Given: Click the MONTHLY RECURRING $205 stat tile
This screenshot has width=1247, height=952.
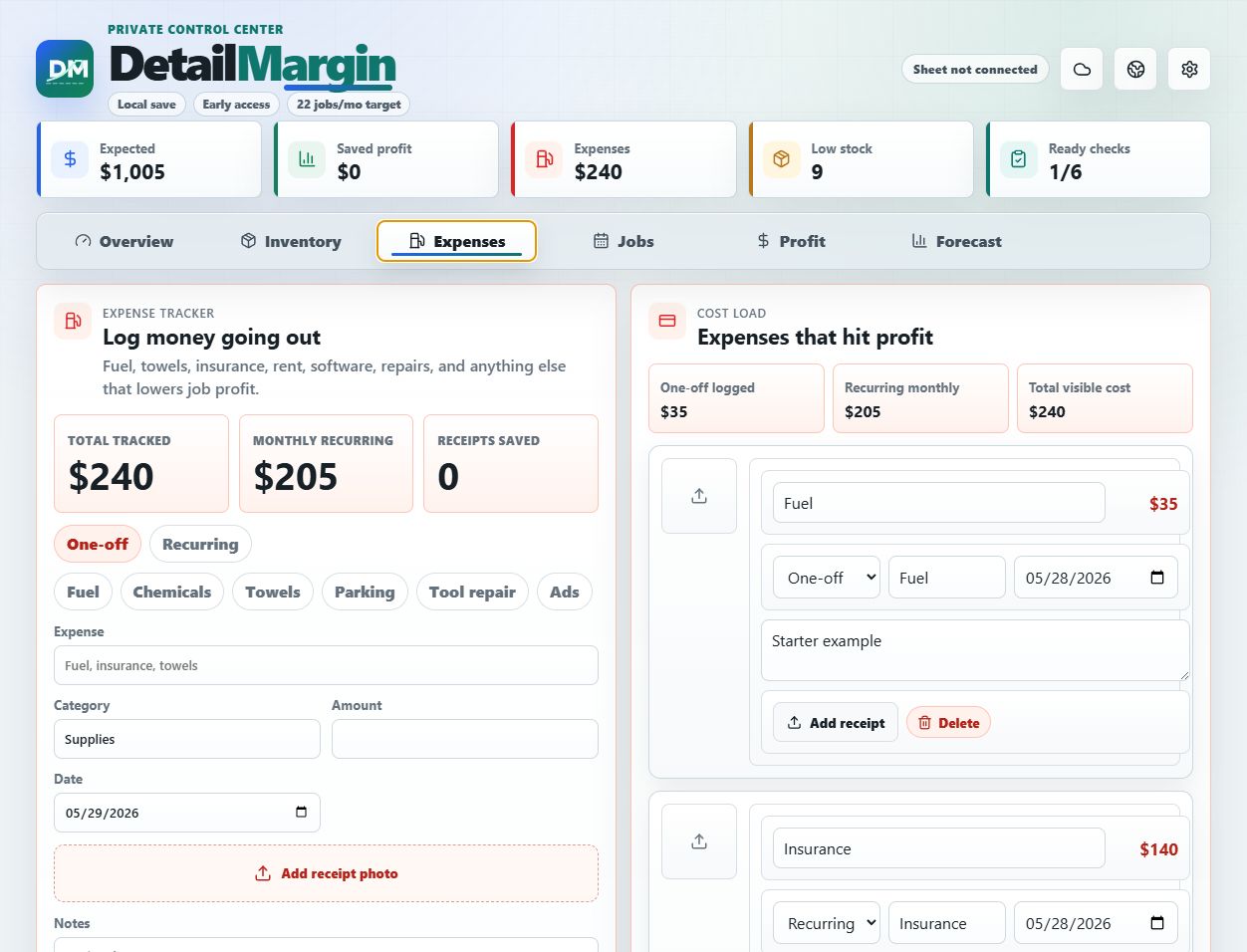Looking at the screenshot, I should tap(326, 464).
